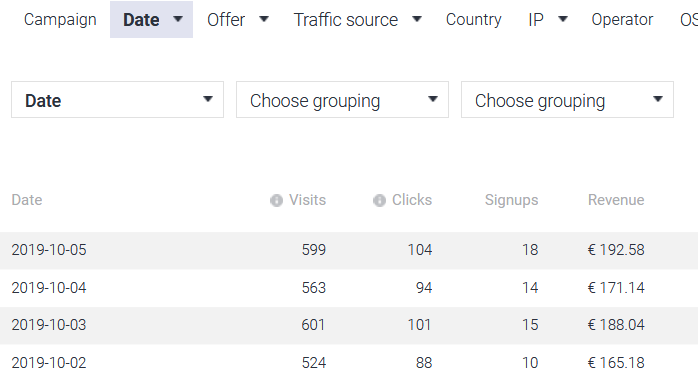Sort by the Date column header
The image size is (698, 379).
click(27, 200)
